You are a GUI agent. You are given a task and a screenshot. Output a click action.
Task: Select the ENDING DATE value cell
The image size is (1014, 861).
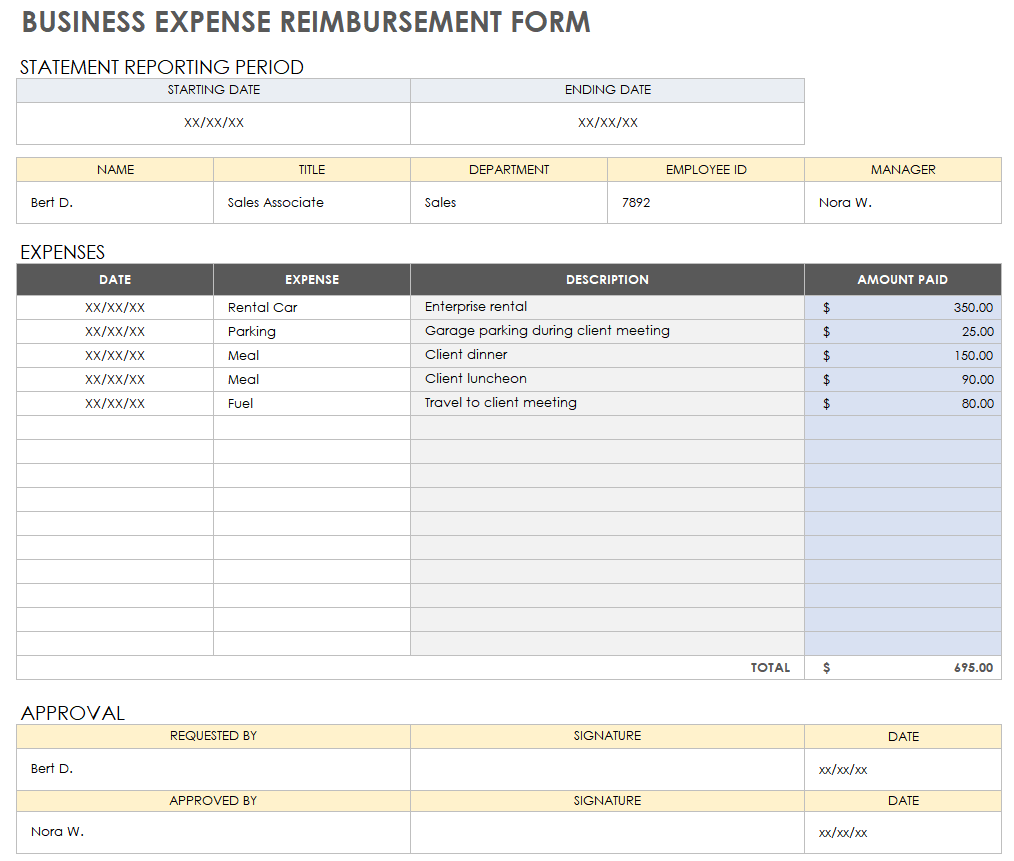(x=607, y=123)
